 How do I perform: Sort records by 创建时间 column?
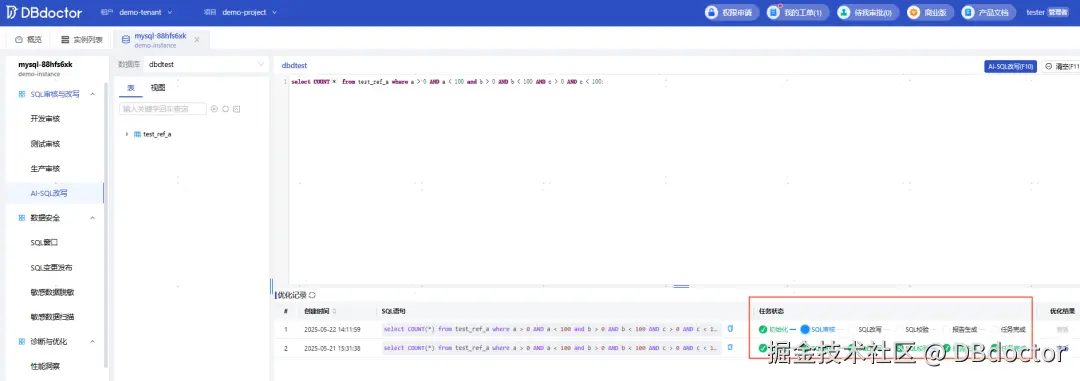pos(335,311)
